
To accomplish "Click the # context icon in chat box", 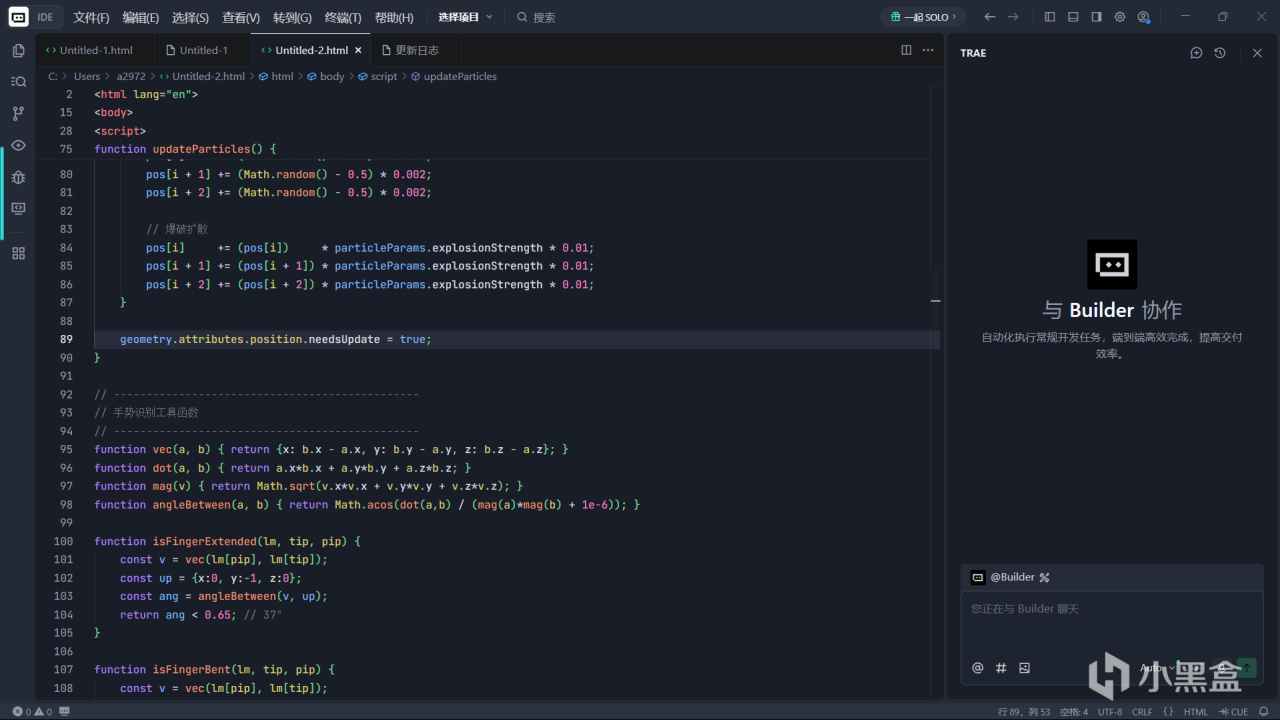I will [x=1001, y=668].
